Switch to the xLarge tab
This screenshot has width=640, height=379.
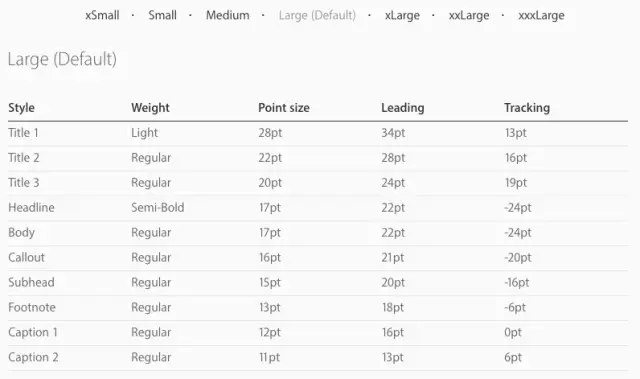[x=402, y=16]
